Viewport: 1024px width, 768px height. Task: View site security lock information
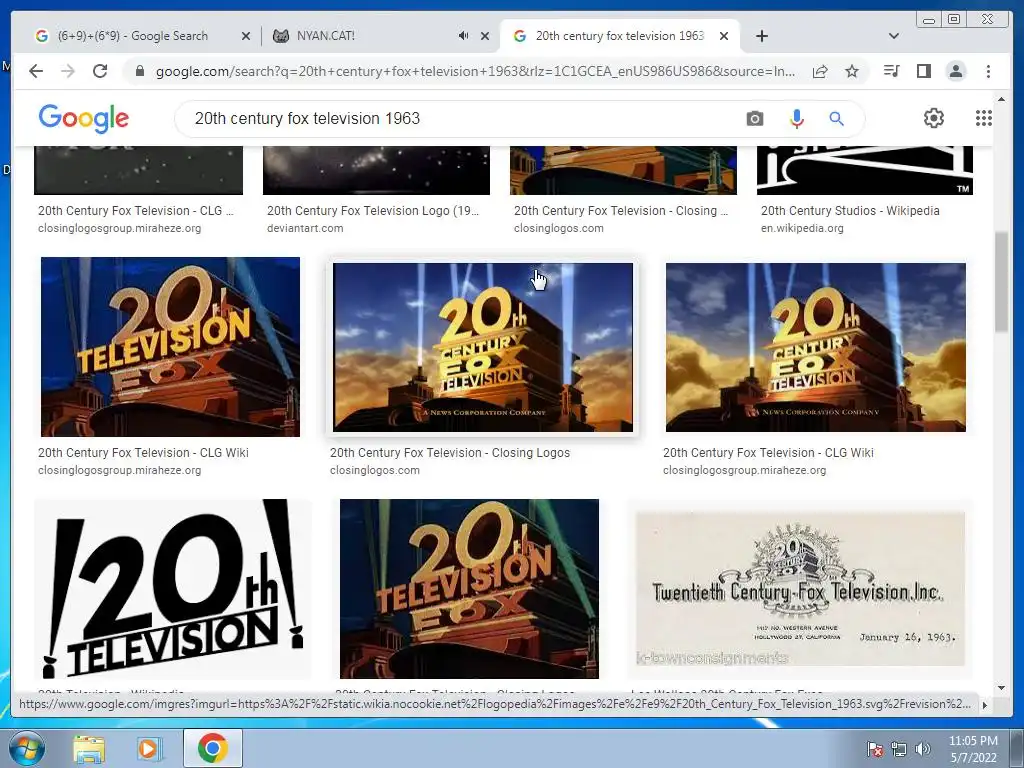point(139,71)
